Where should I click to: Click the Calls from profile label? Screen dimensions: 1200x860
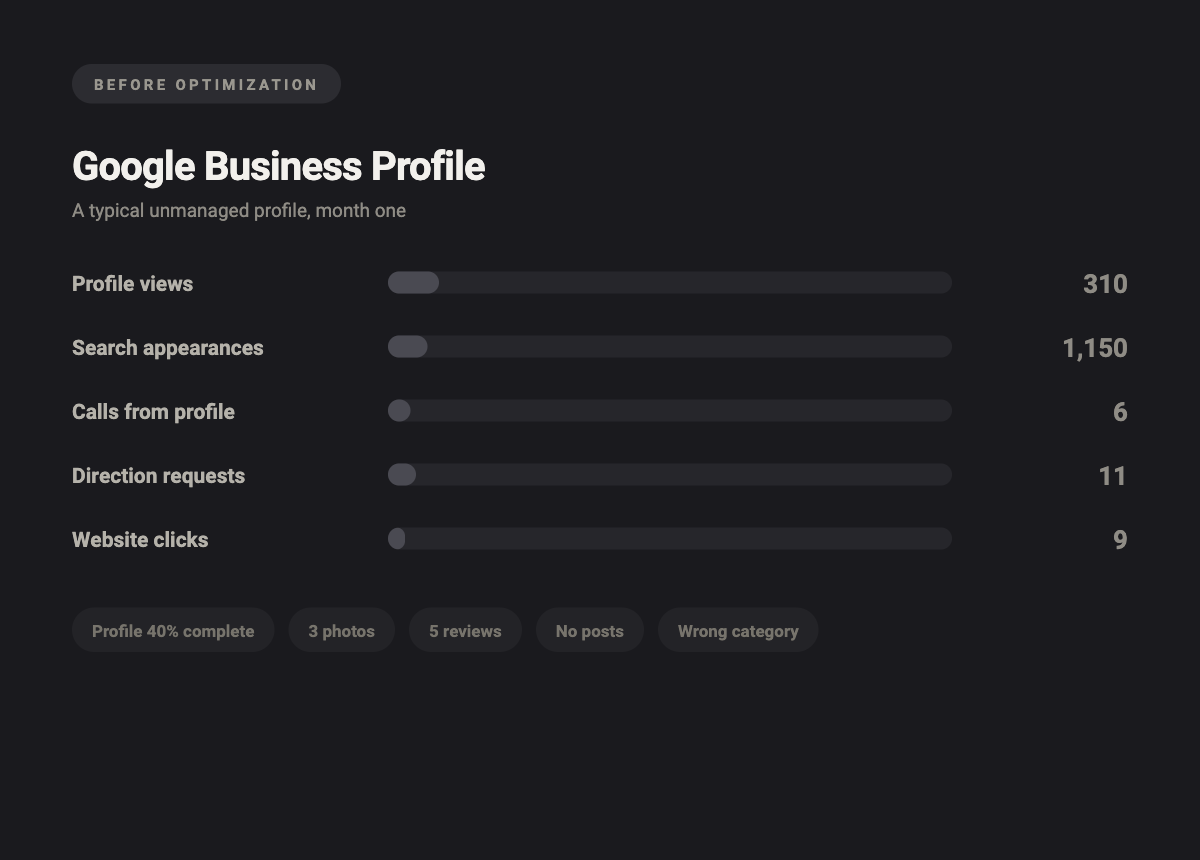tap(153, 412)
